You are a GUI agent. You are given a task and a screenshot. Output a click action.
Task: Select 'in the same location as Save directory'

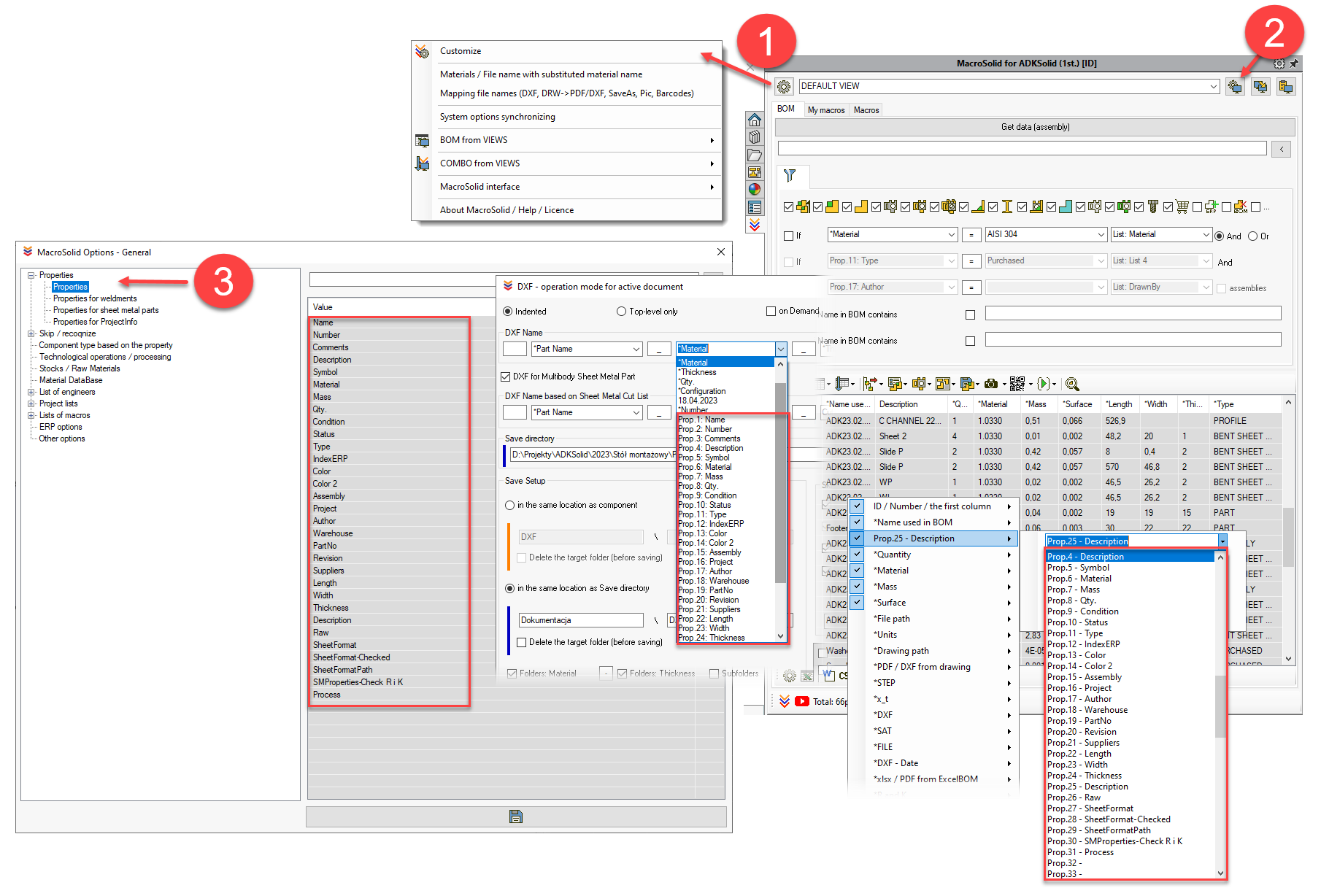pos(510,588)
